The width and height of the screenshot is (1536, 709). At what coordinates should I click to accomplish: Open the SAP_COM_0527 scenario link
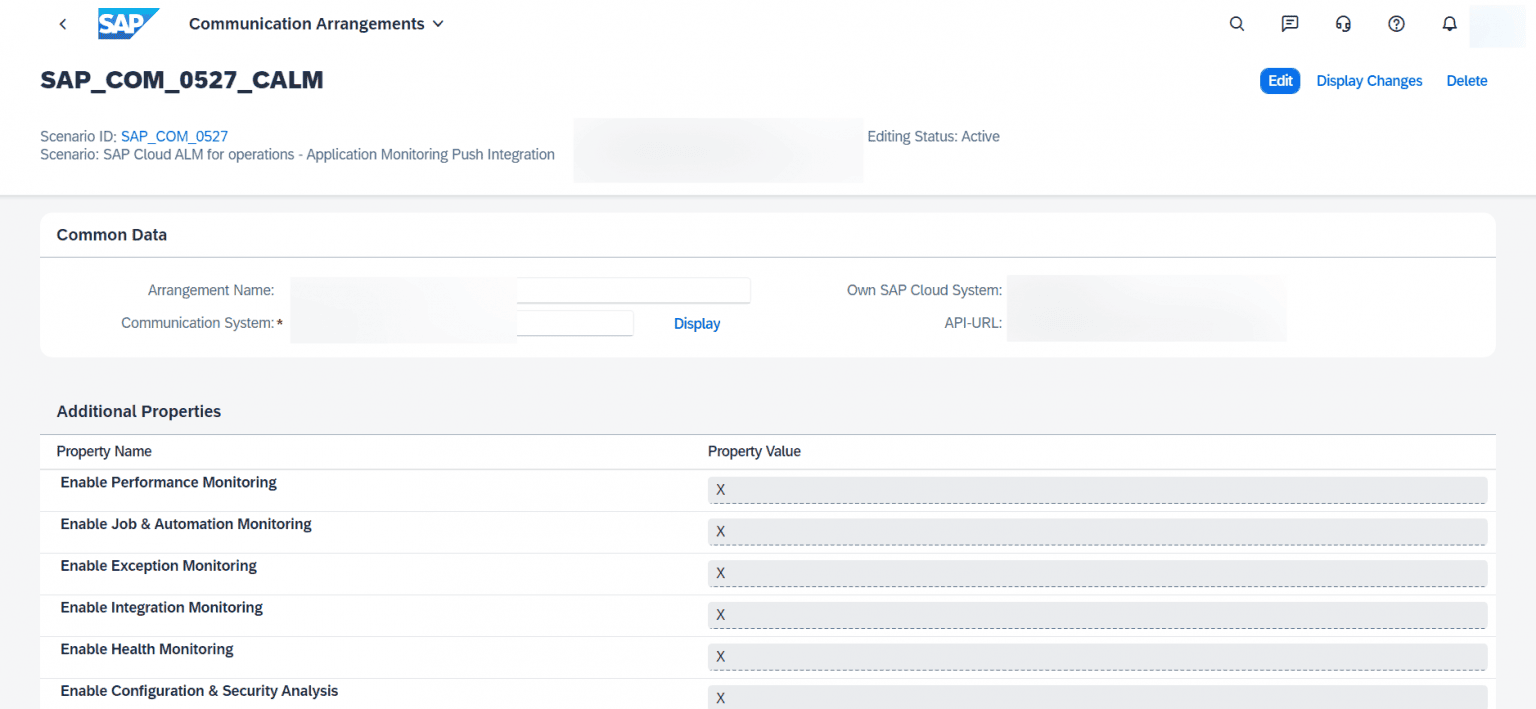coord(174,136)
